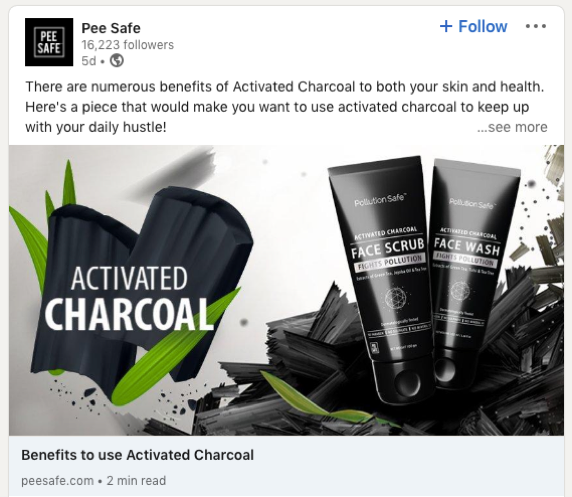Click the Pollution Safe brand on scrub tube
This screenshot has width=572, height=497.
point(379,200)
